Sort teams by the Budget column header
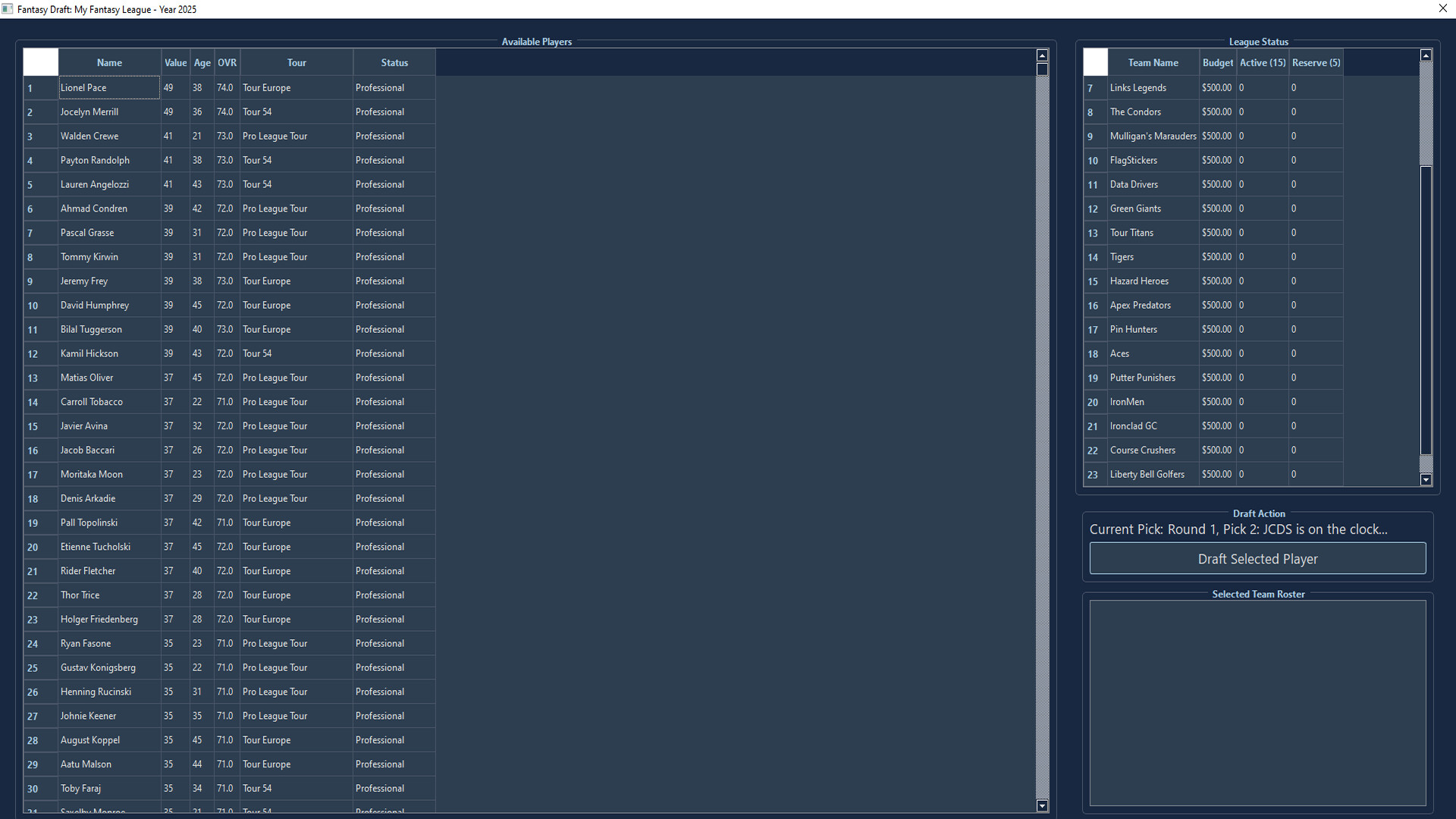1456x819 pixels. point(1217,62)
